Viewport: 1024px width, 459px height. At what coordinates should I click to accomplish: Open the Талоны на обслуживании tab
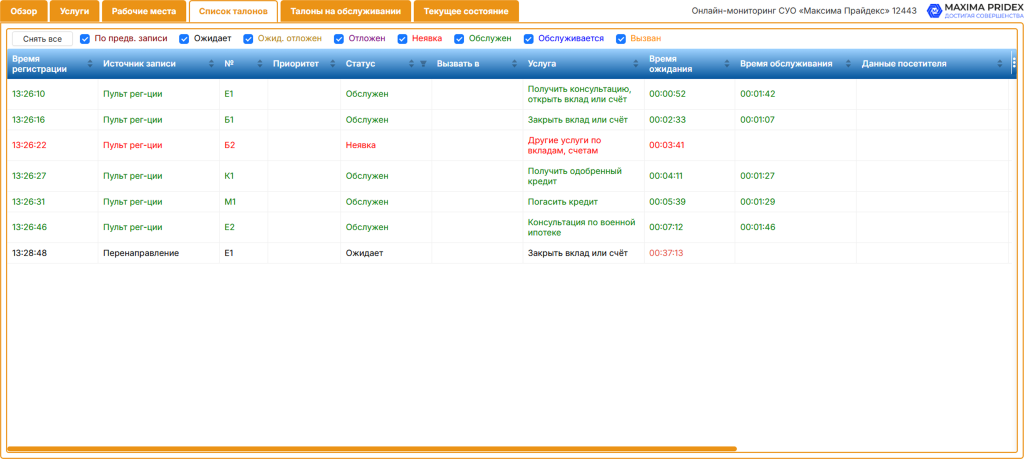point(345,11)
